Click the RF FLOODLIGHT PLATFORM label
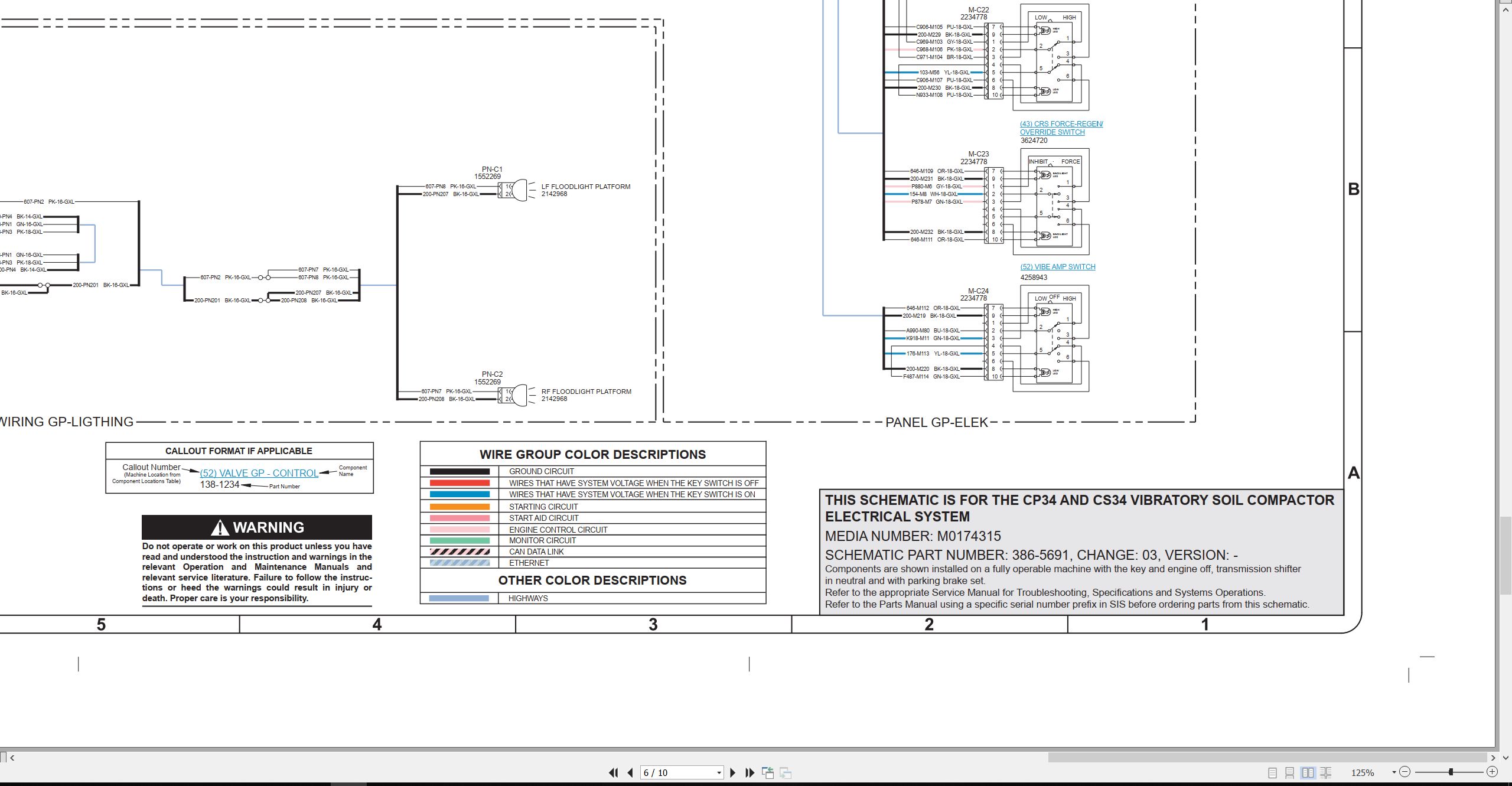The height and width of the screenshot is (786, 1512). pos(586,392)
